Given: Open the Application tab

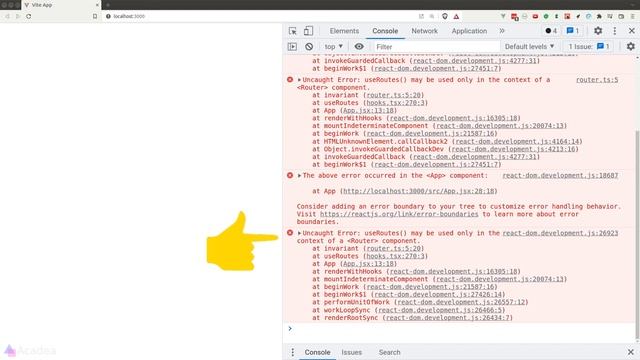Looking at the screenshot, I should coord(469,31).
